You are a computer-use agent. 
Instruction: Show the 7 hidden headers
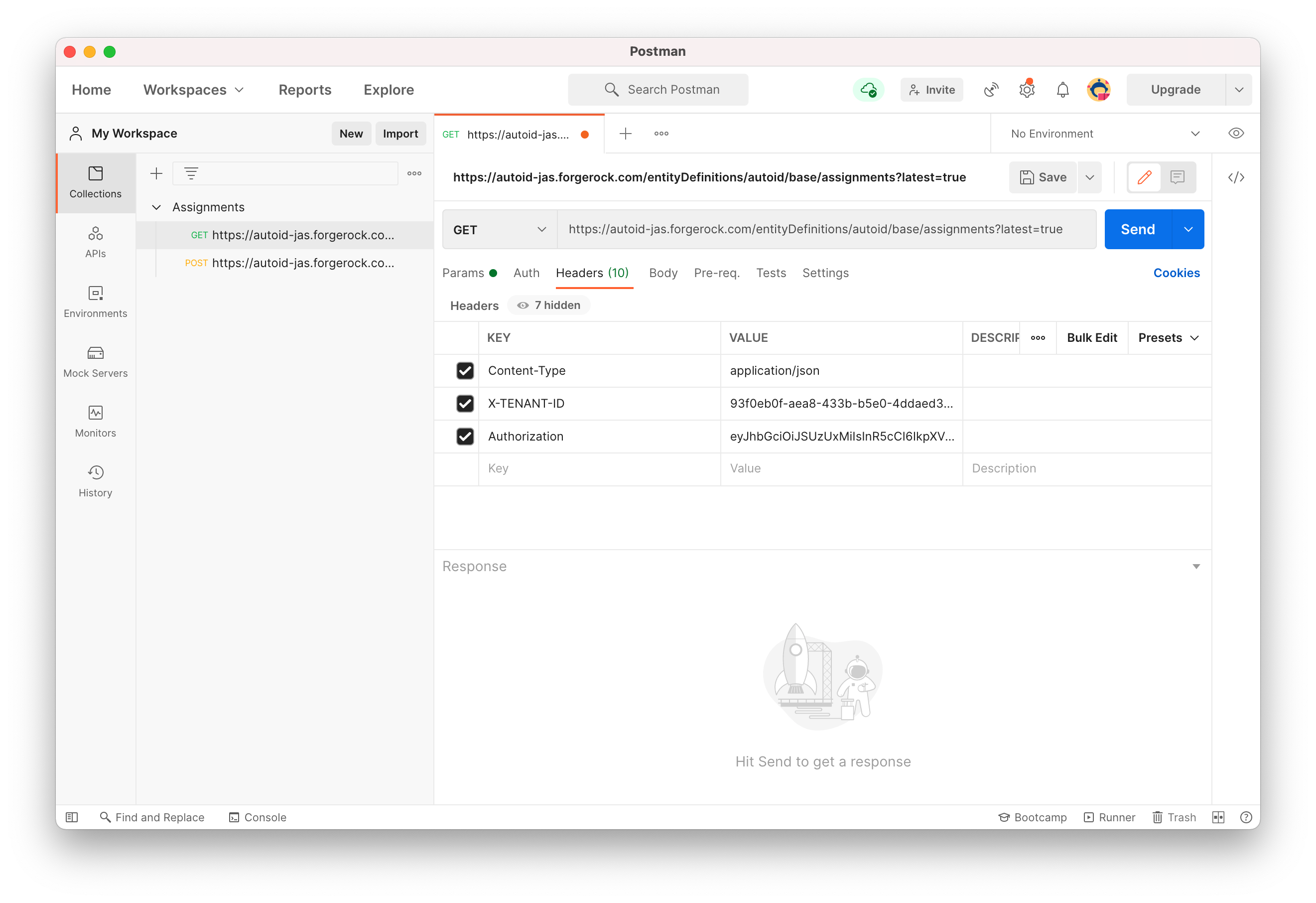coord(549,305)
